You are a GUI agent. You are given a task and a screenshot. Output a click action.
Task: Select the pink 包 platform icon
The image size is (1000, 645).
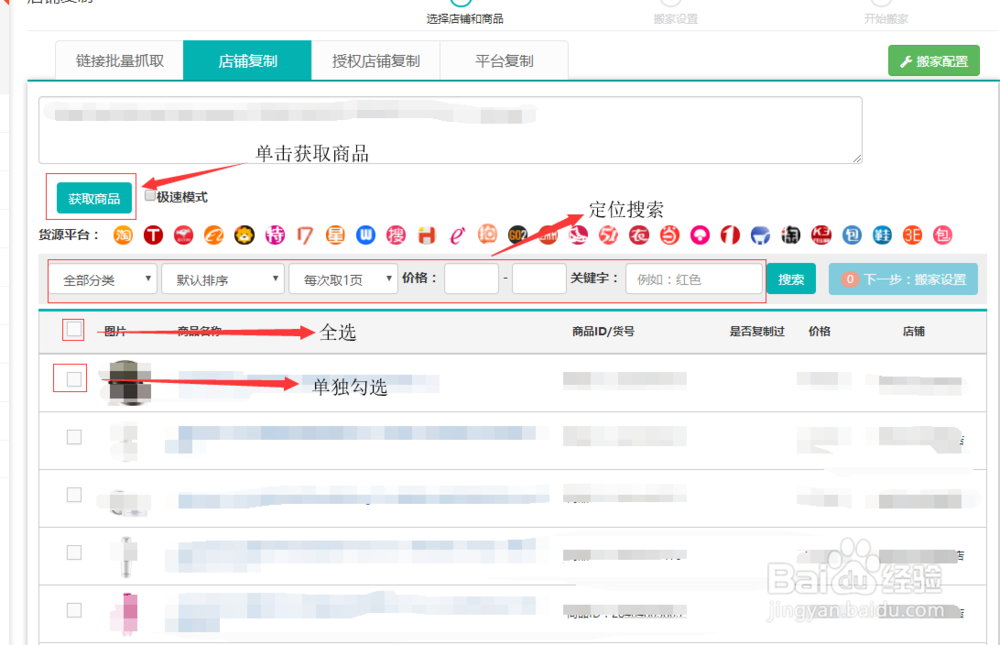point(943,235)
